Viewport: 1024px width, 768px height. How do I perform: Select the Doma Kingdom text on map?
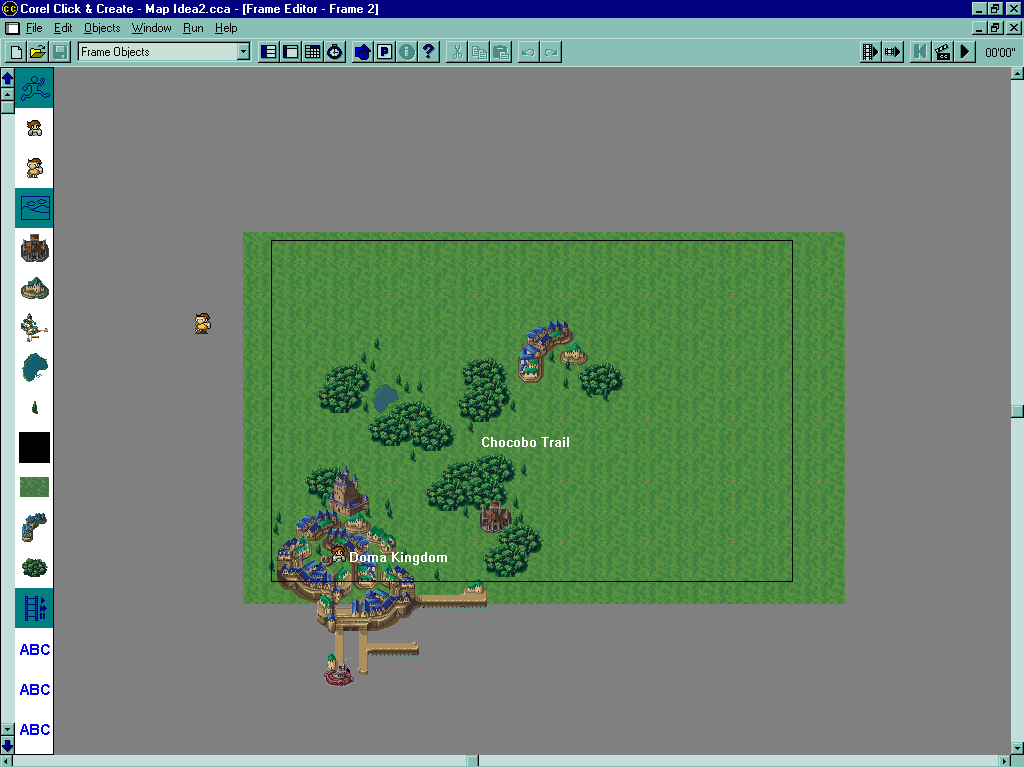point(398,558)
